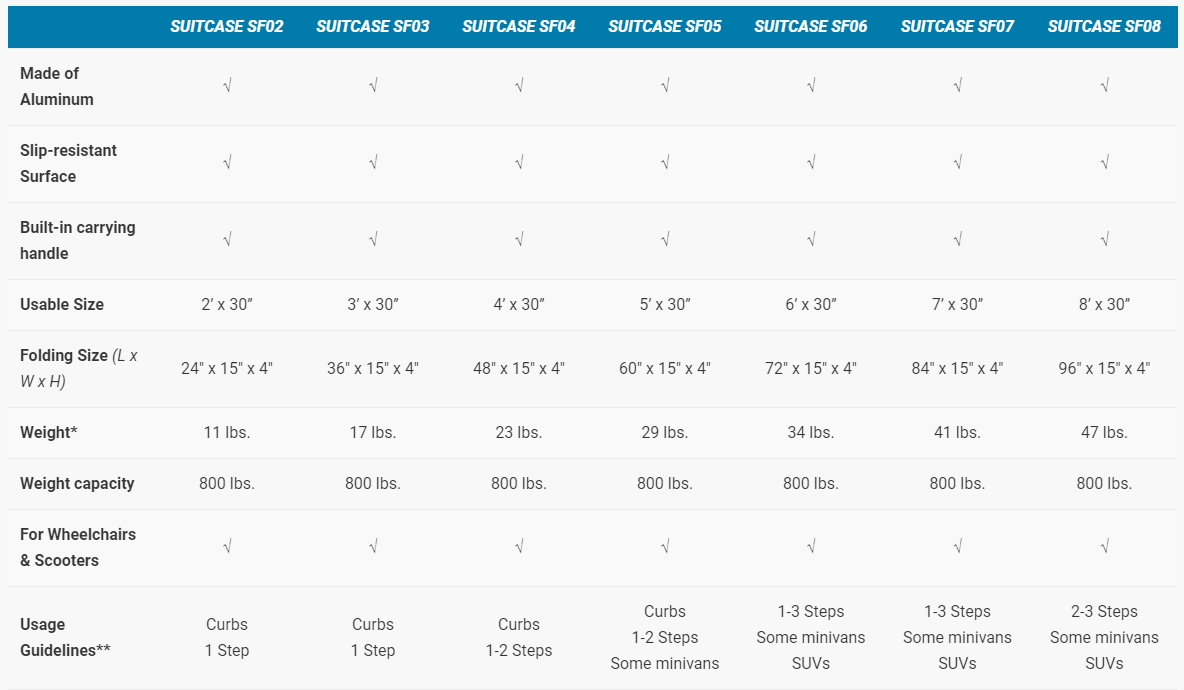Click the SF04 usable size 4′ x 30″

(519, 304)
